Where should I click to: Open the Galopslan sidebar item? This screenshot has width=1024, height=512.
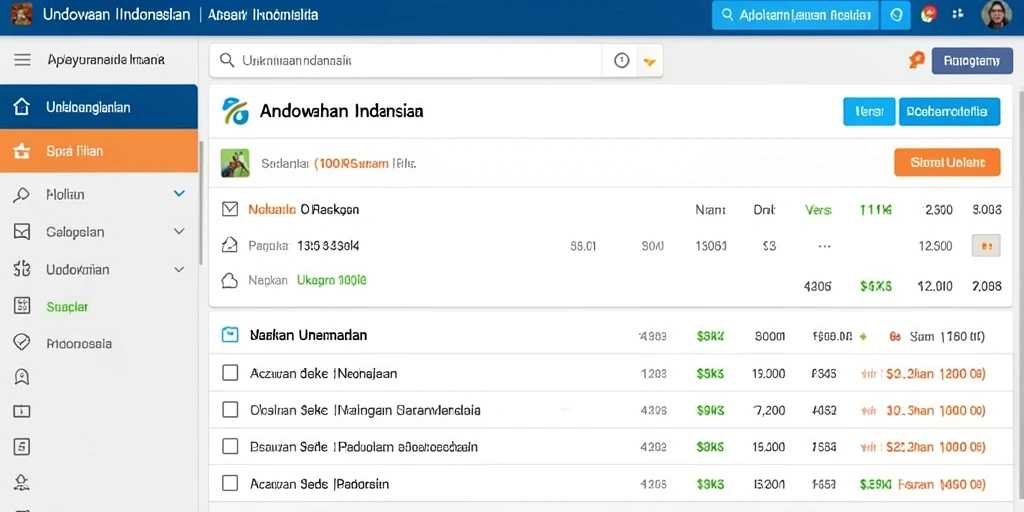coord(99,232)
